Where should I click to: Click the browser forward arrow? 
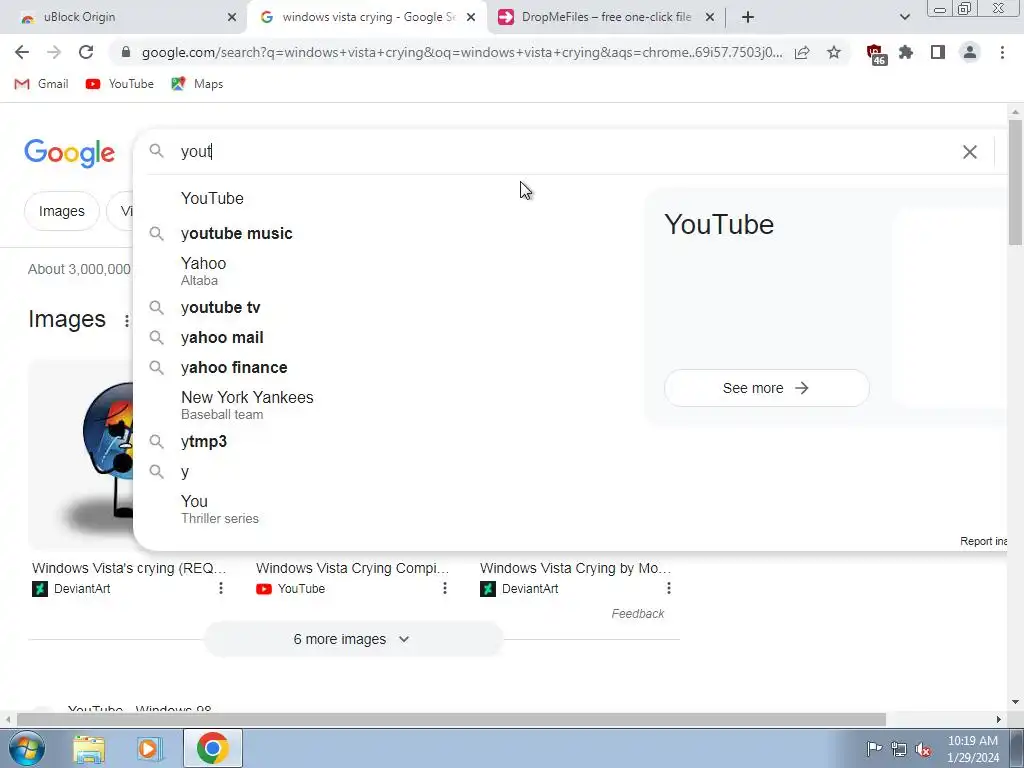(54, 52)
